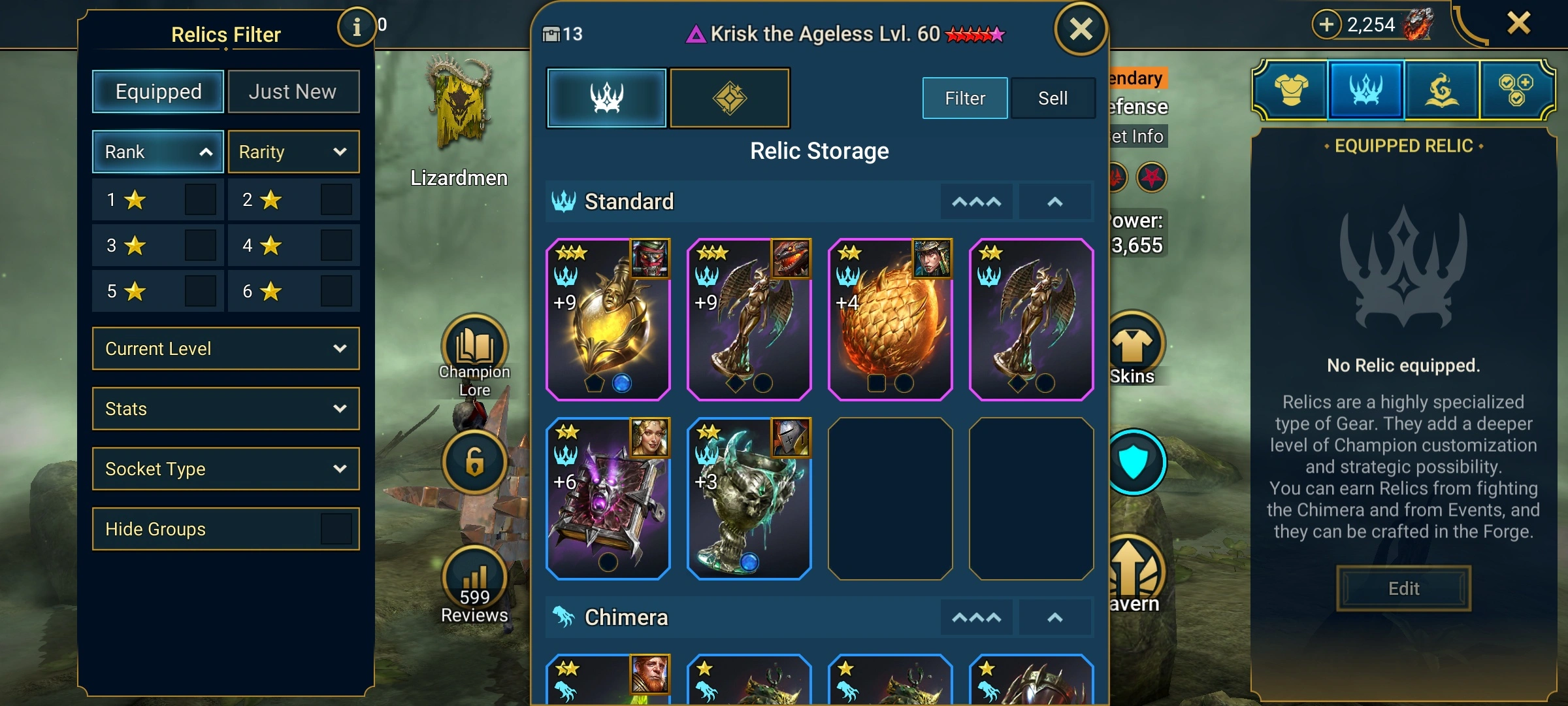Select the armor gear icon tab

click(1292, 90)
